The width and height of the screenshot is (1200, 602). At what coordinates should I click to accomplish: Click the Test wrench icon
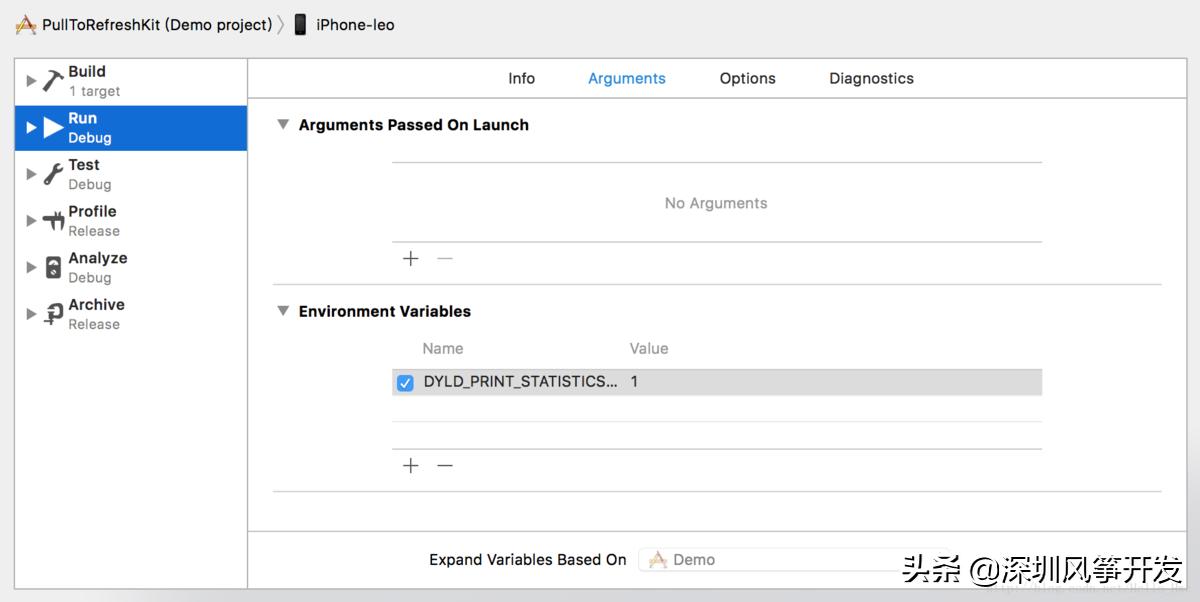[53, 175]
